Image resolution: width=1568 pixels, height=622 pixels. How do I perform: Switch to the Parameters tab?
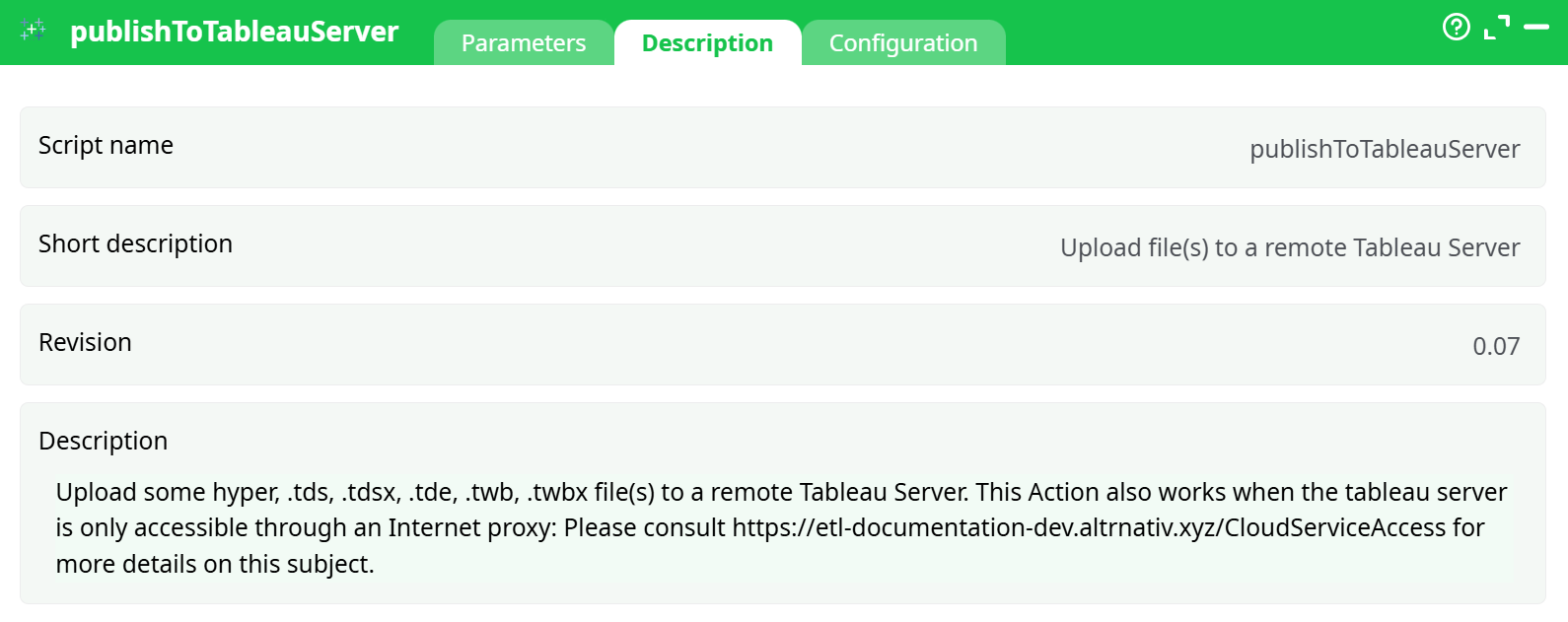point(523,42)
